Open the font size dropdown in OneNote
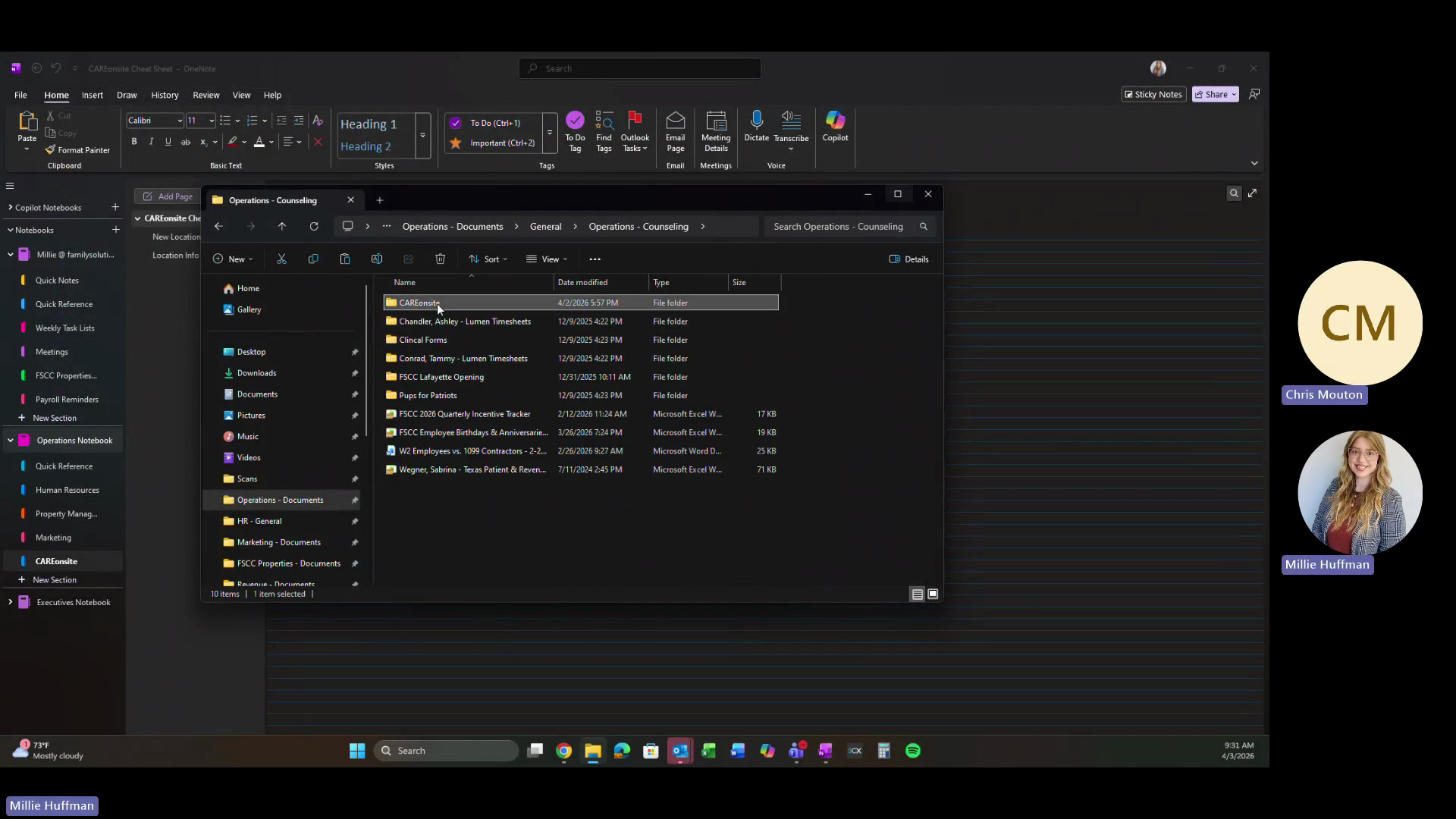The width and height of the screenshot is (1456, 819). [212, 121]
